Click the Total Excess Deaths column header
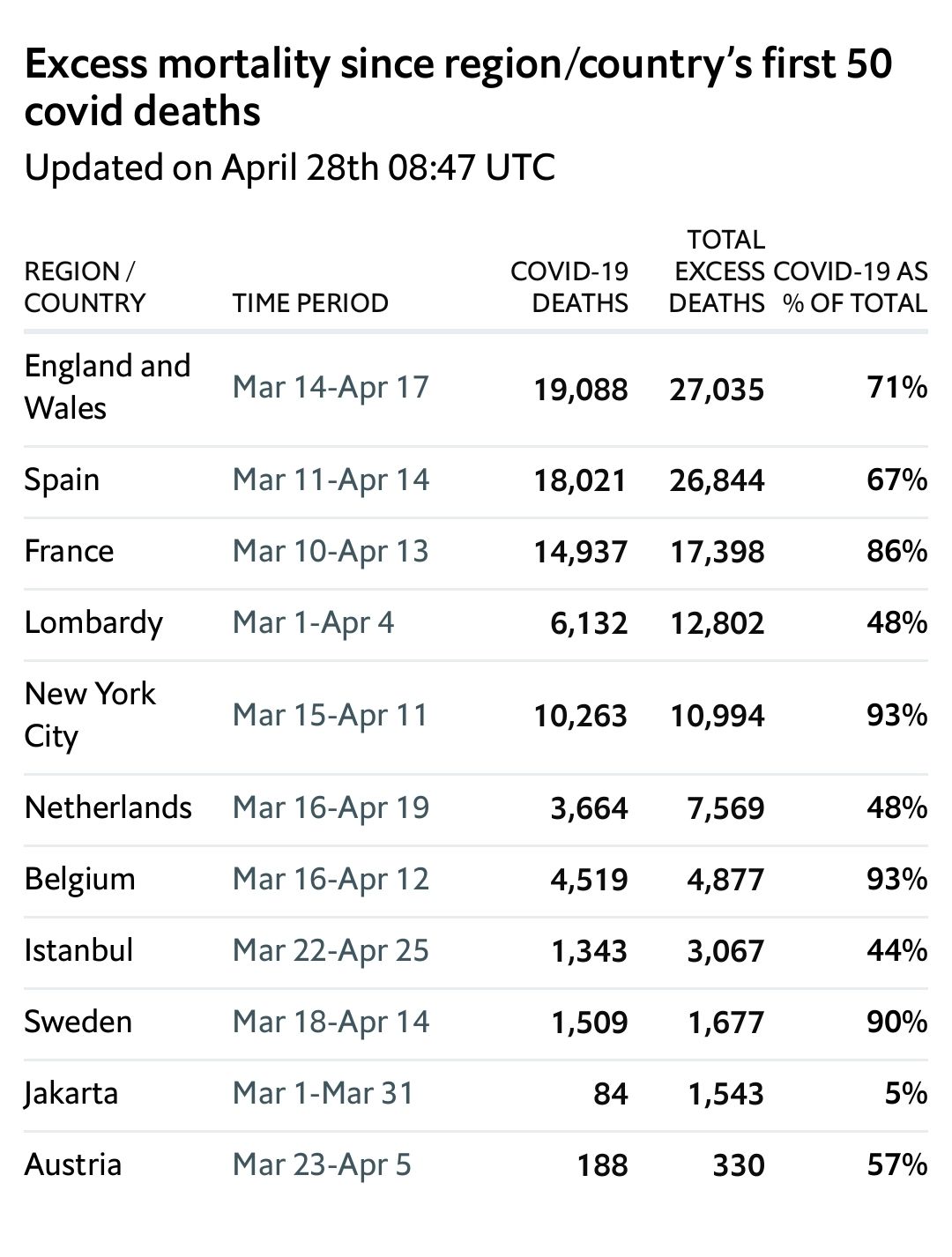The image size is (952, 1257). coord(716,271)
